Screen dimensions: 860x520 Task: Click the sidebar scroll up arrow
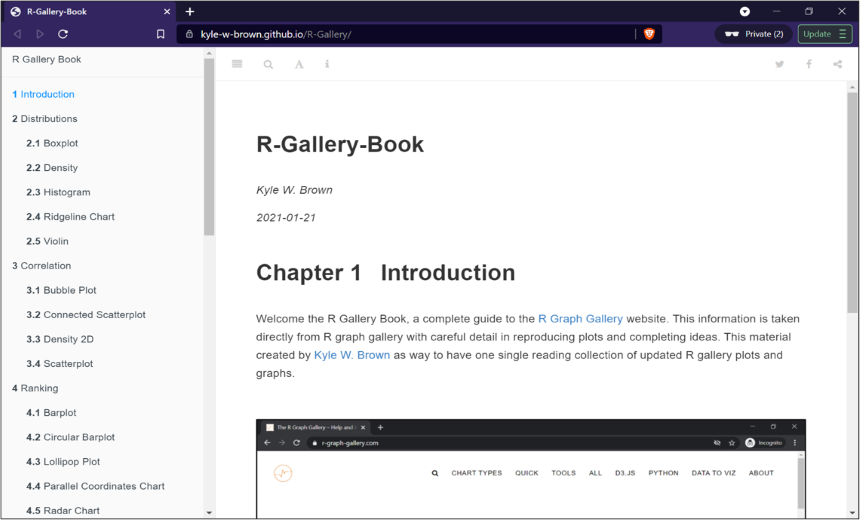[x=209, y=53]
